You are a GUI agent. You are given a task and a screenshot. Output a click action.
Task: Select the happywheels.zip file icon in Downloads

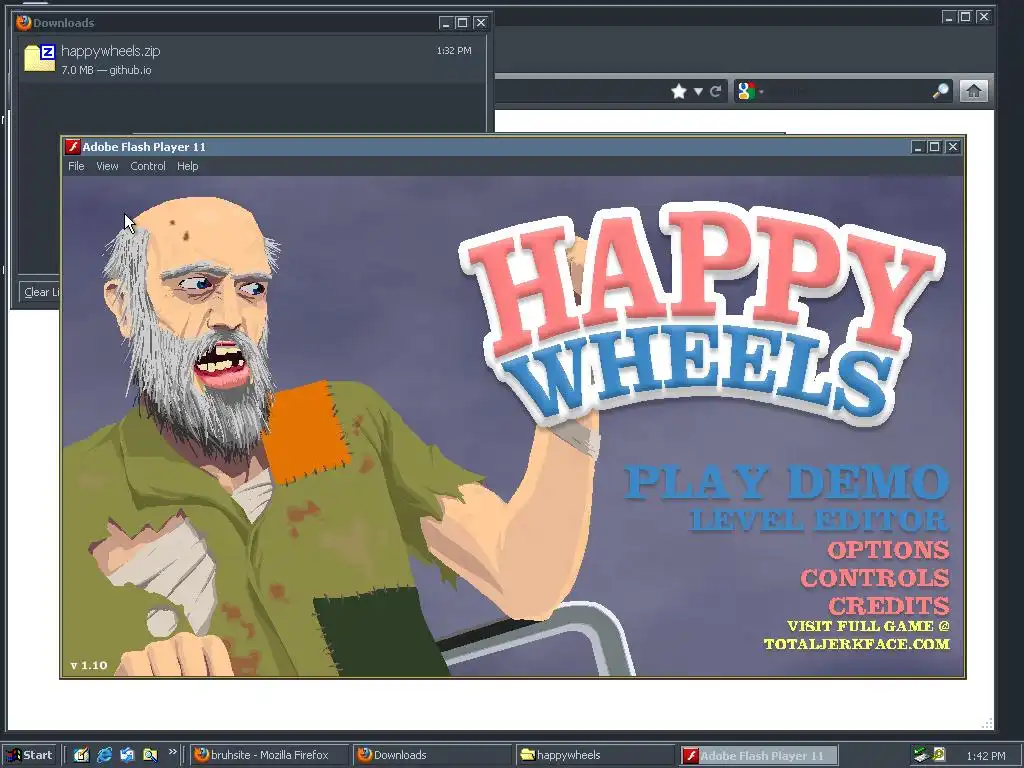pos(39,57)
